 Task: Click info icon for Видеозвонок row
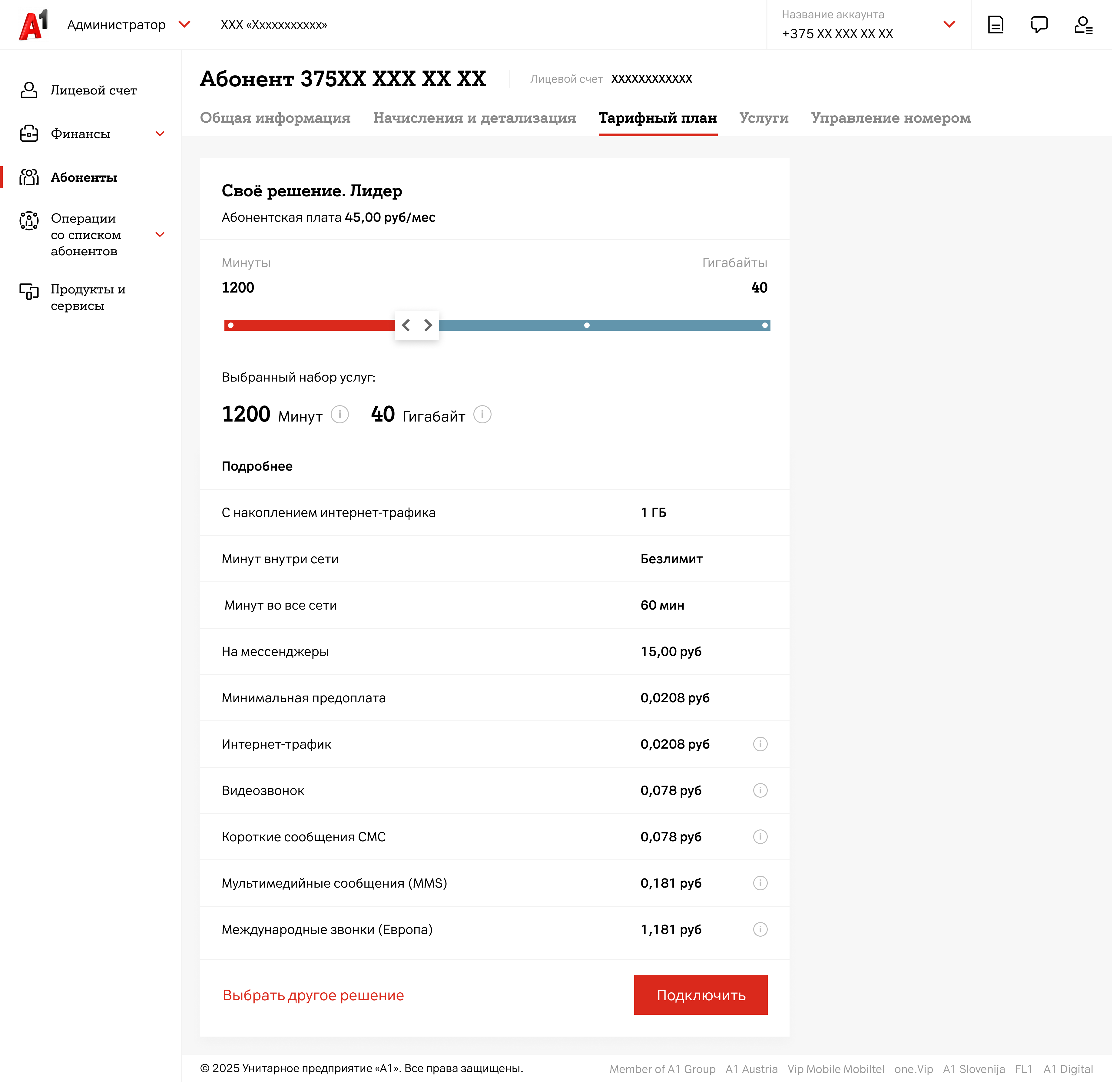760,790
